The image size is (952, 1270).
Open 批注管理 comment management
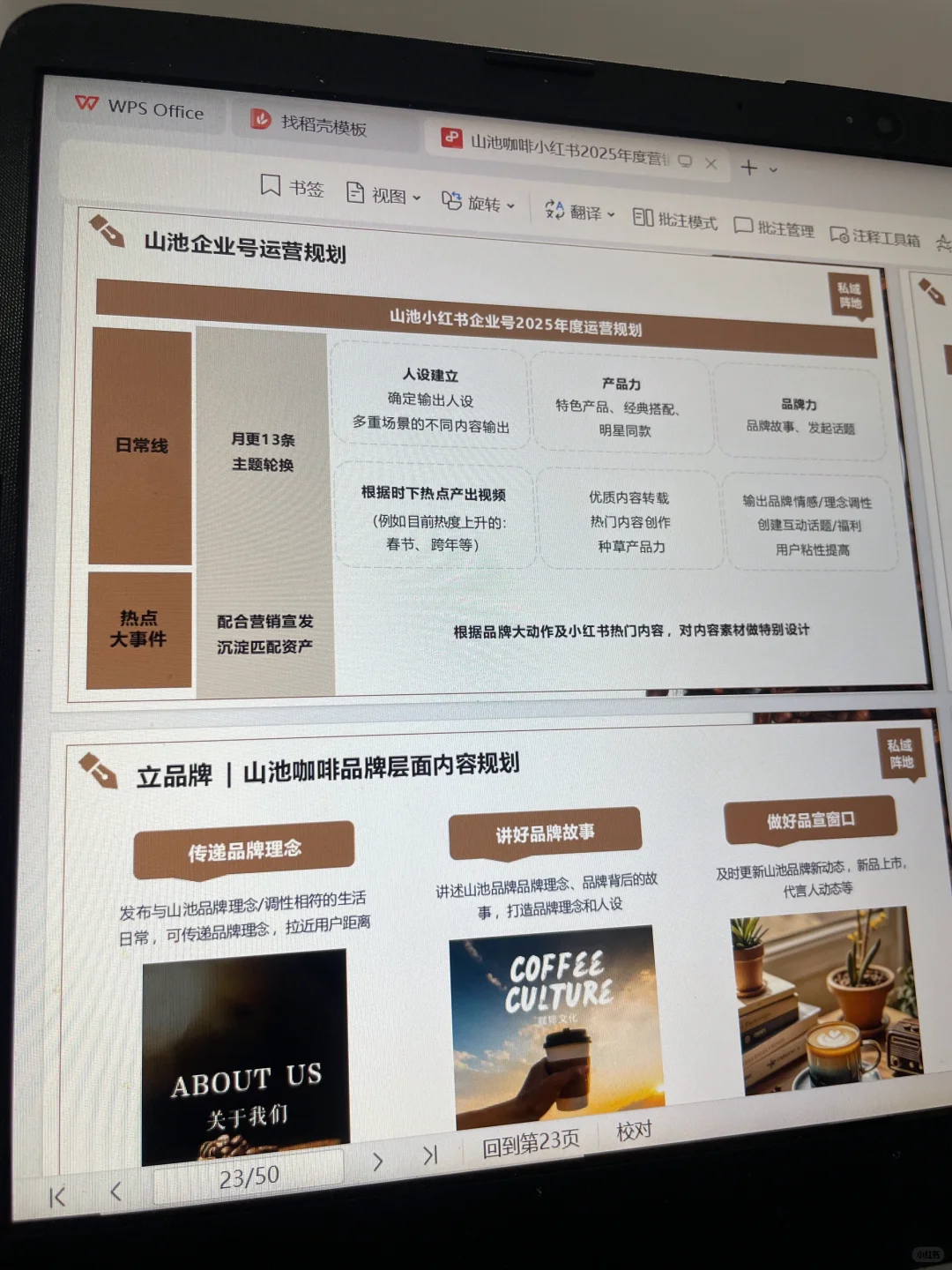click(x=774, y=228)
